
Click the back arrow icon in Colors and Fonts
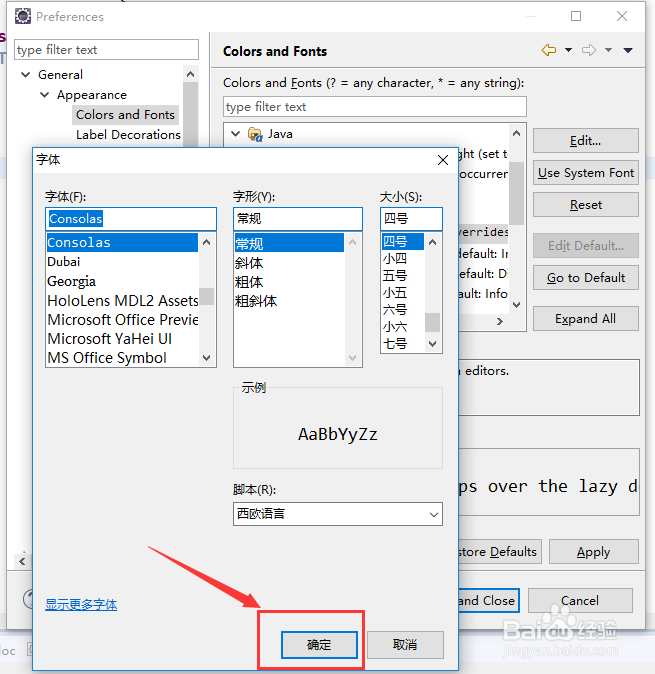point(549,50)
